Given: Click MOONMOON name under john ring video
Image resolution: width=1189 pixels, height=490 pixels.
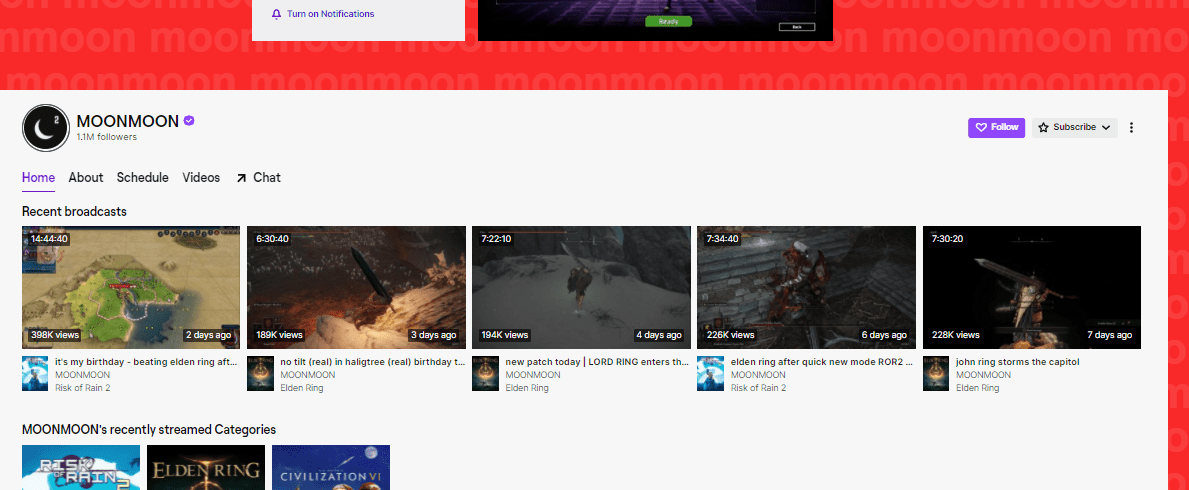Looking at the screenshot, I should [984, 375].
